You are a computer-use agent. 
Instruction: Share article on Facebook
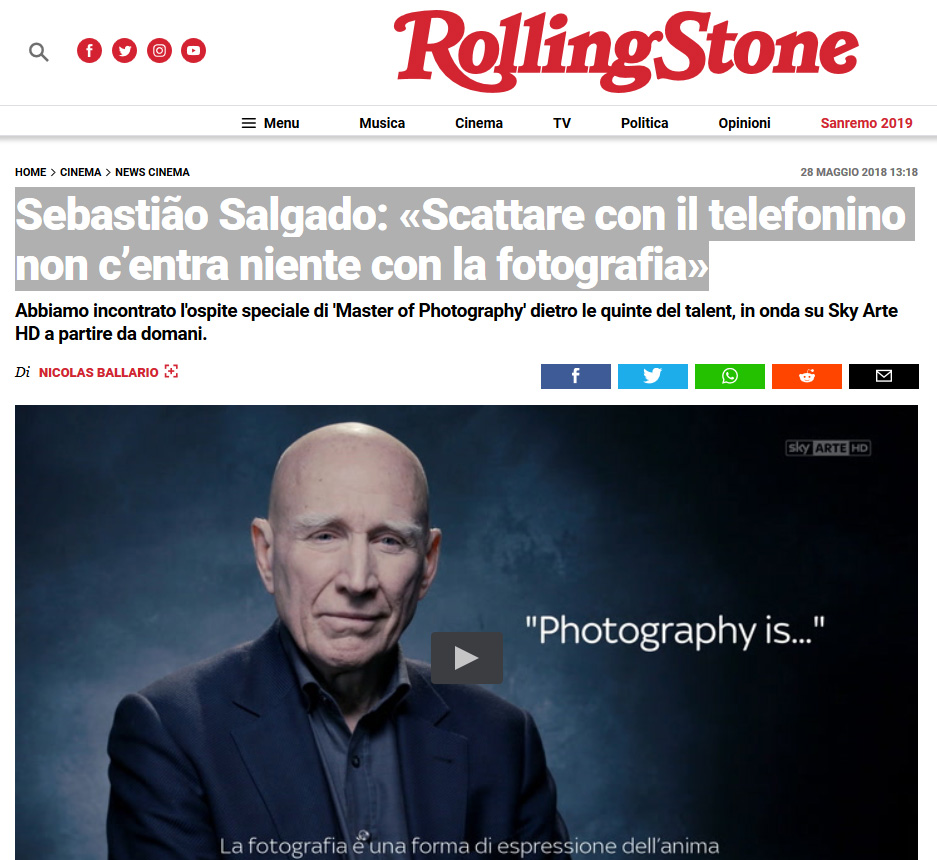pyautogui.click(x=575, y=376)
